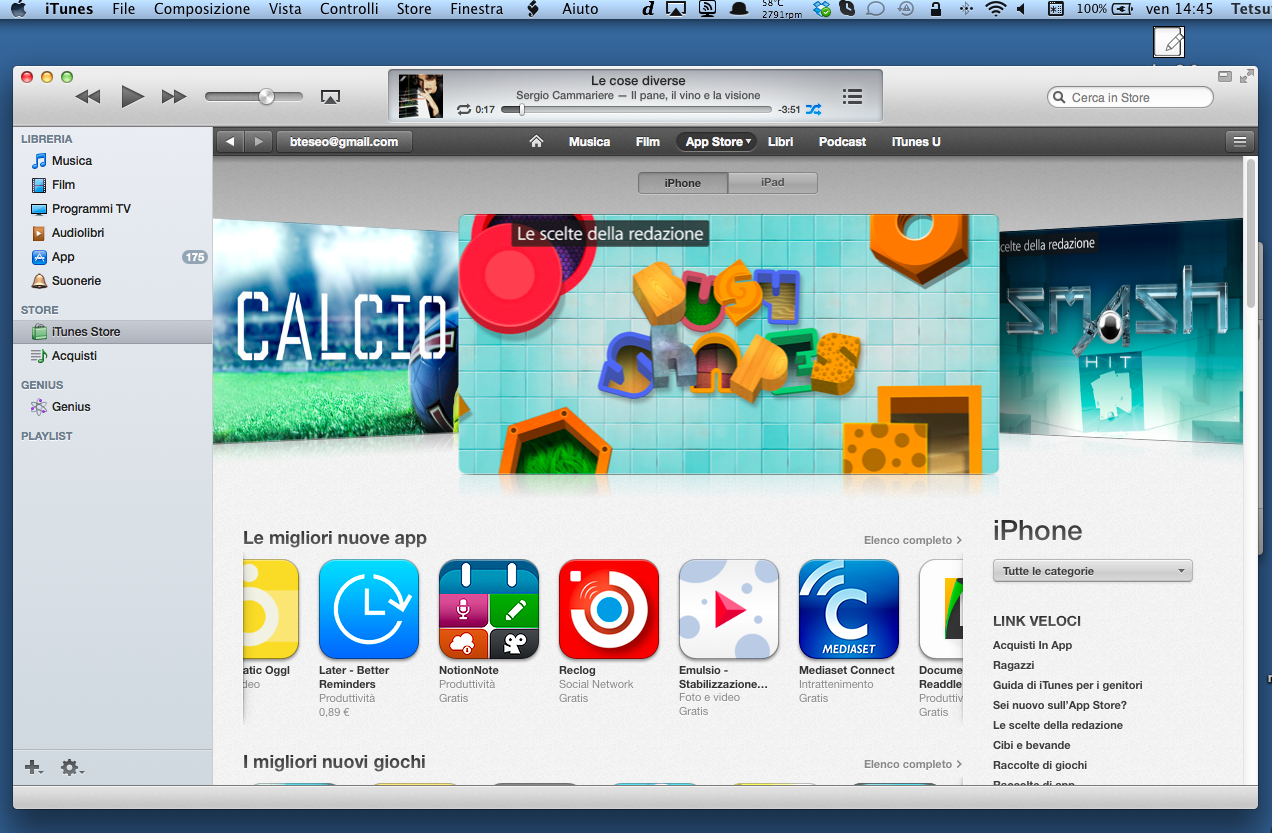Open Sei nuovo sull'App Store? link
Viewport: 1272px width, 833px height.
1059,705
